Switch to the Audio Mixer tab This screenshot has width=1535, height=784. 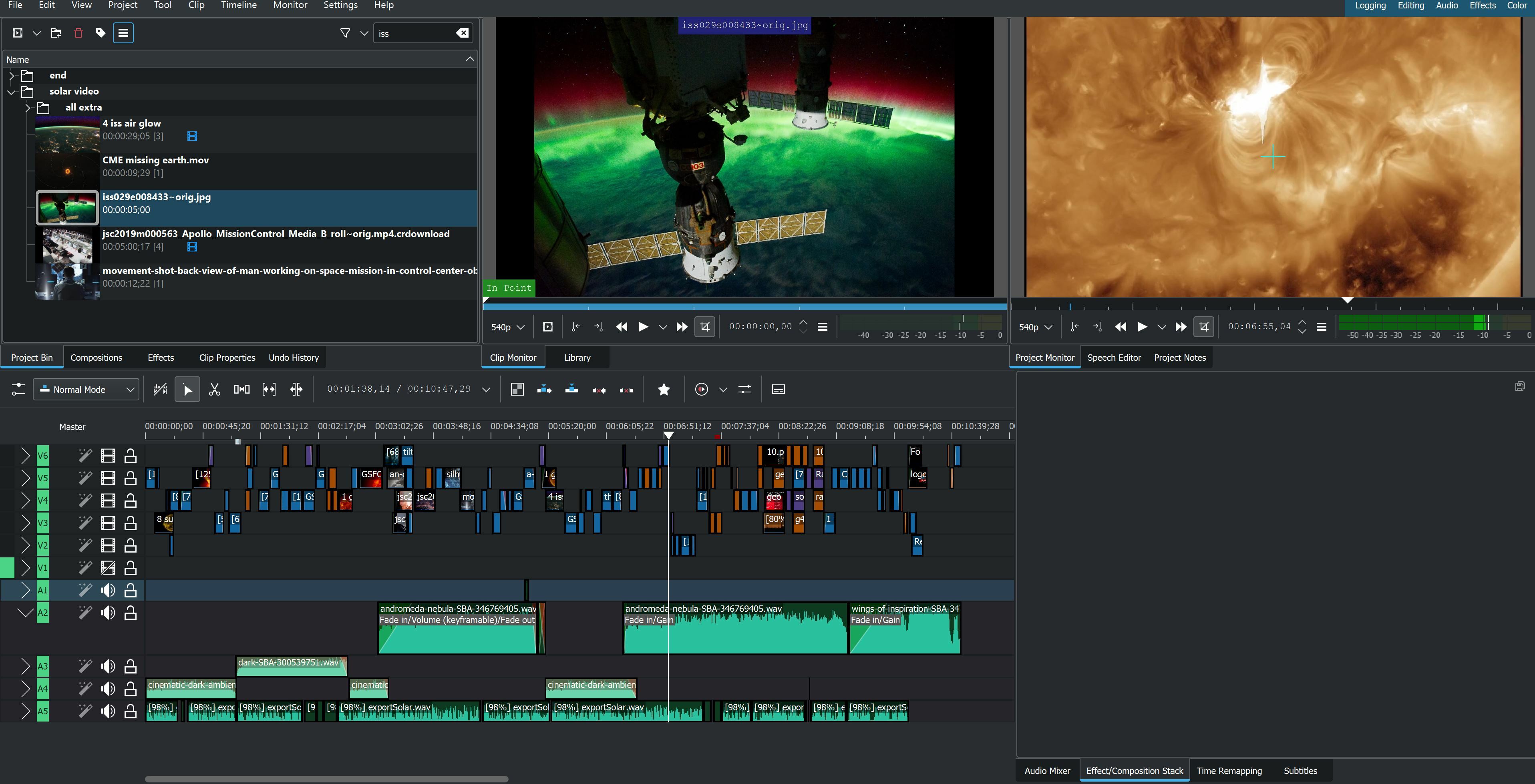(1047, 770)
